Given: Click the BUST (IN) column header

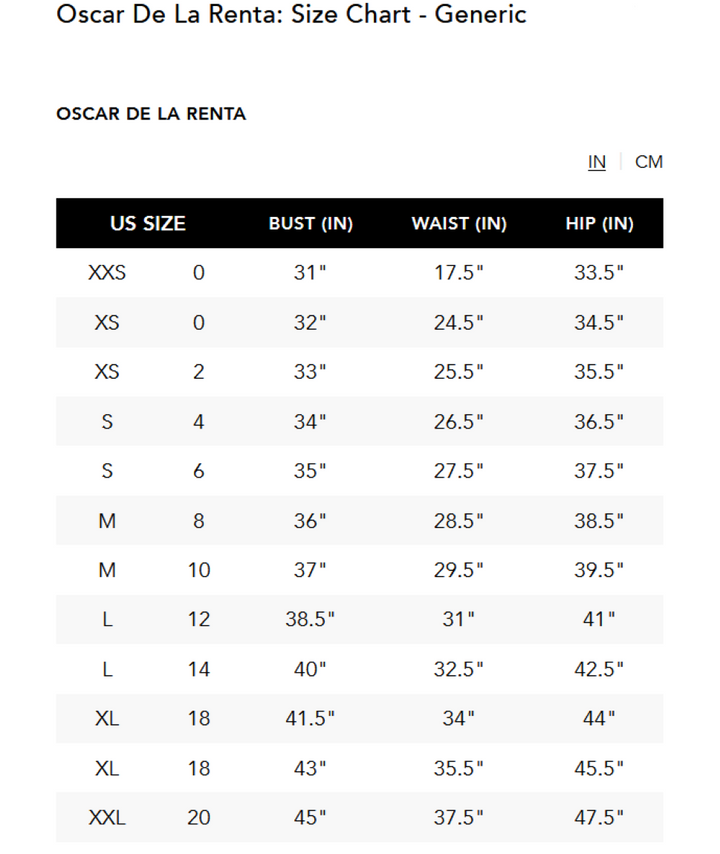Looking at the screenshot, I should pos(311,224).
